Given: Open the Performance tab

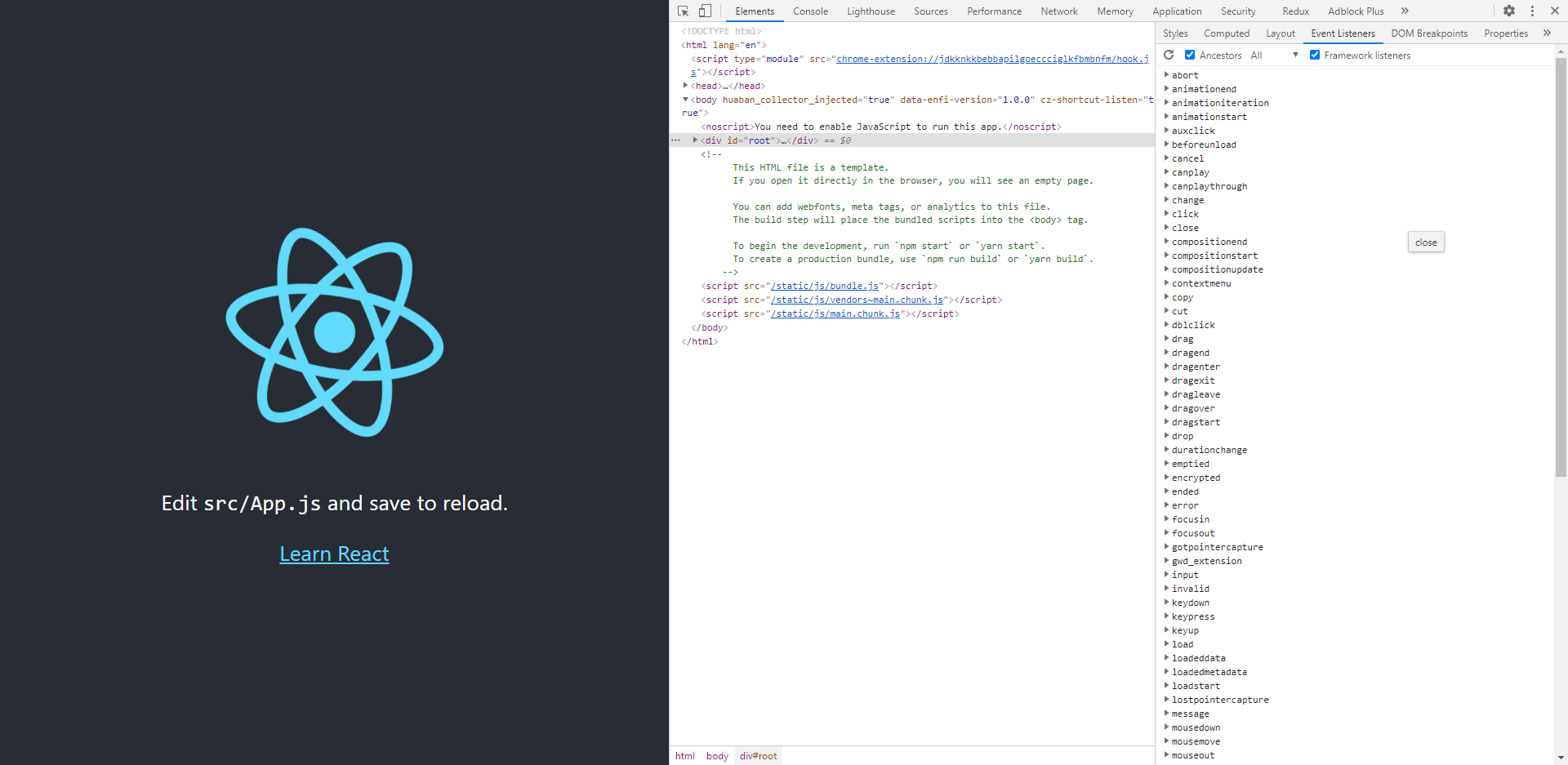Looking at the screenshot, I should [994, 11].
